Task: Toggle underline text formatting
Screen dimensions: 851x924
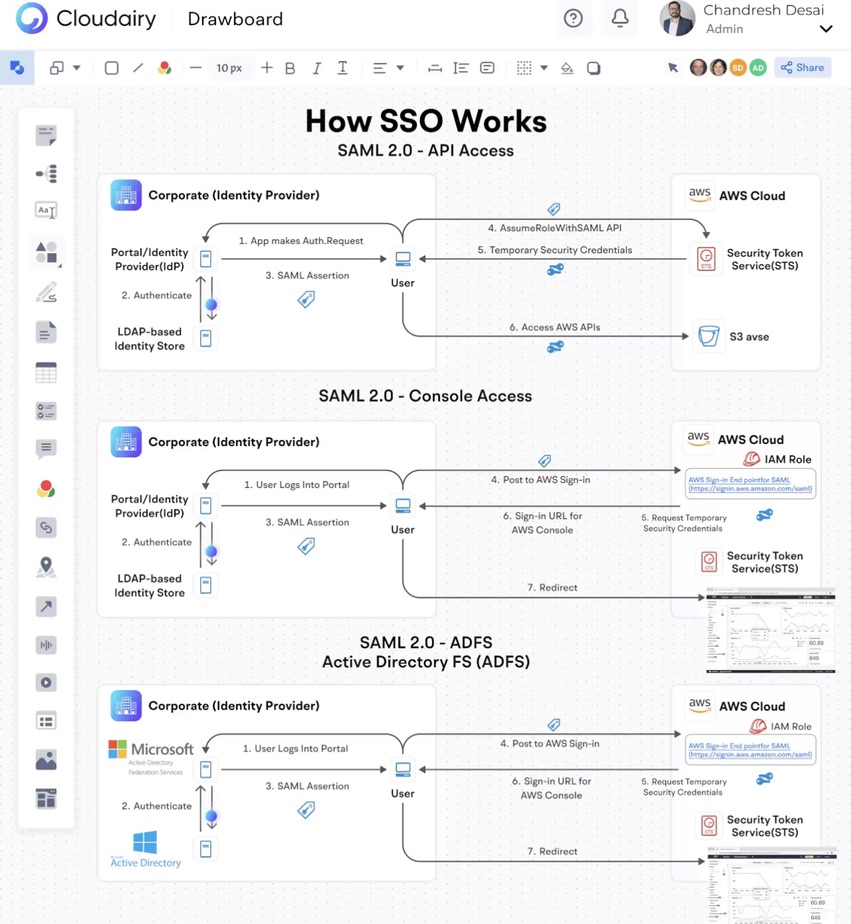Action: [x=342, y=68]
